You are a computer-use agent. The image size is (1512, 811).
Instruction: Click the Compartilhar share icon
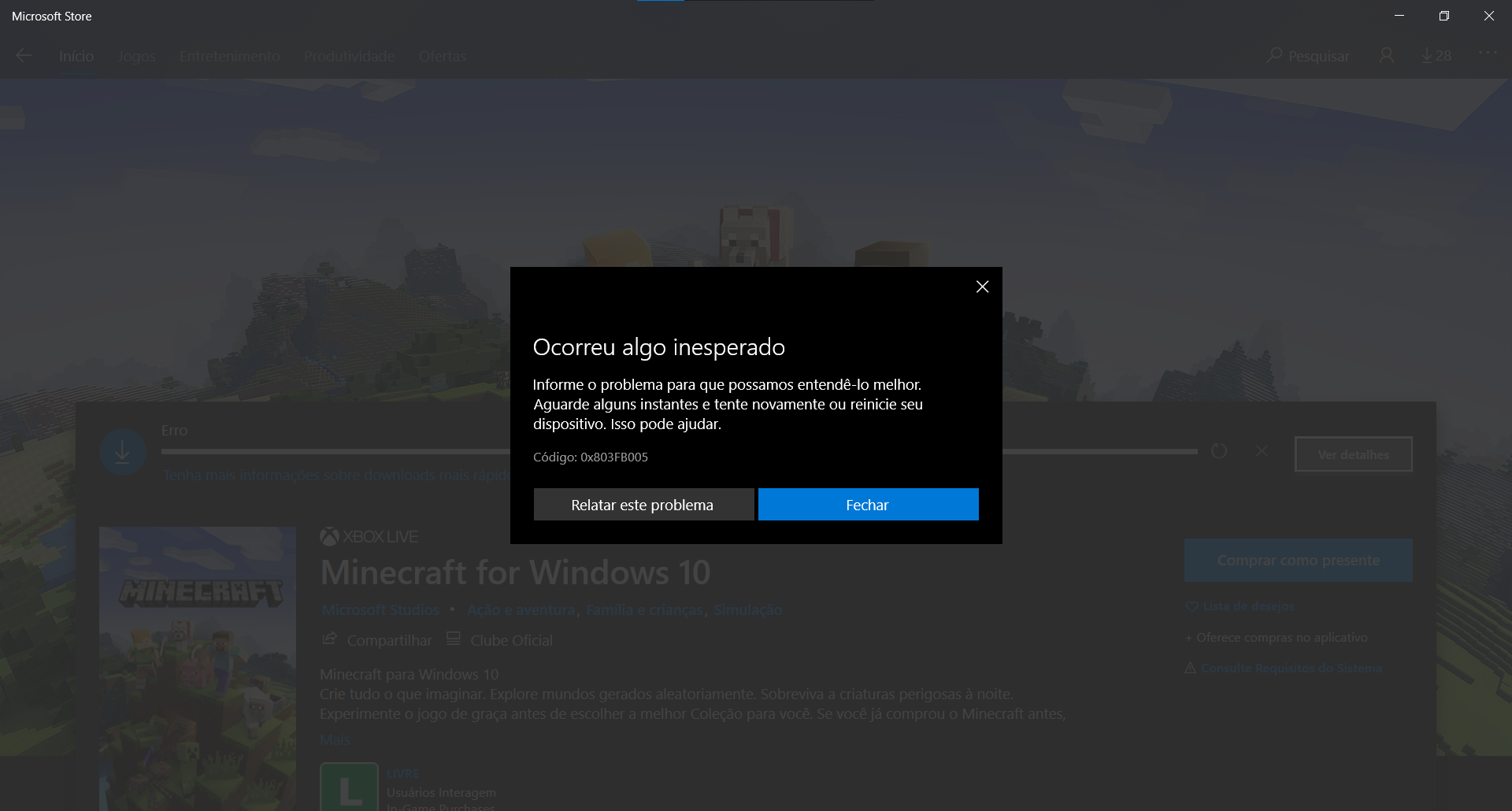coord(330,639)
